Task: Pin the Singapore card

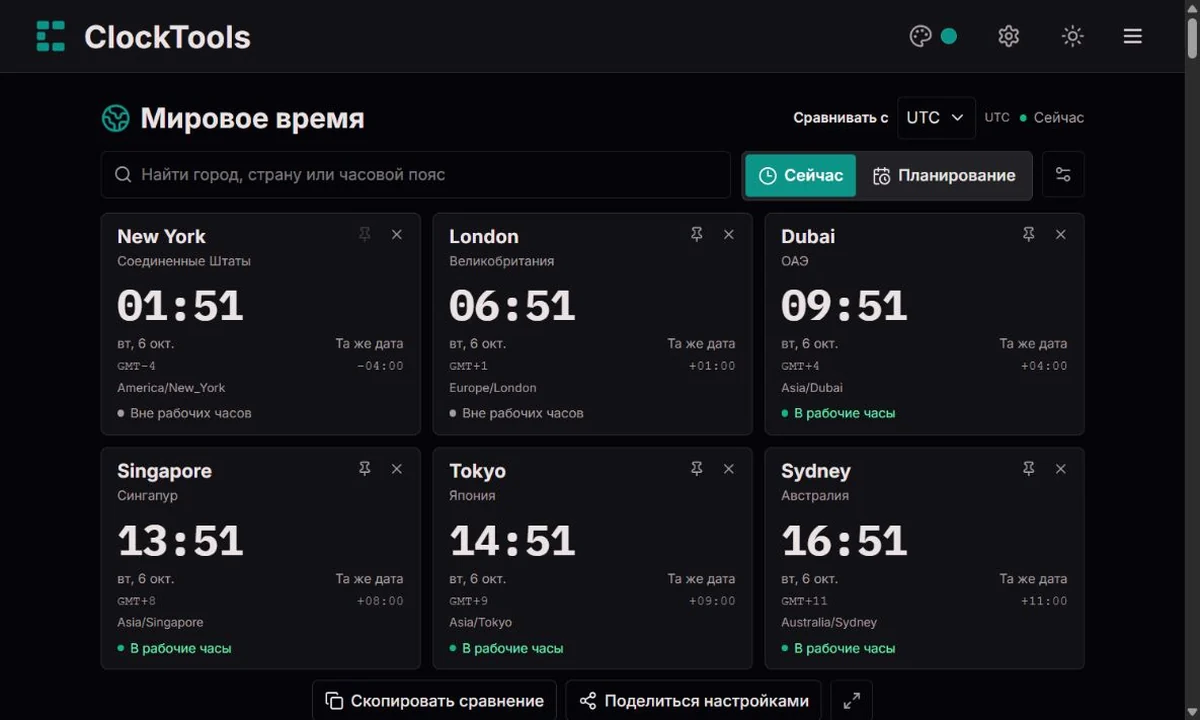Action: tap(365, 469)
